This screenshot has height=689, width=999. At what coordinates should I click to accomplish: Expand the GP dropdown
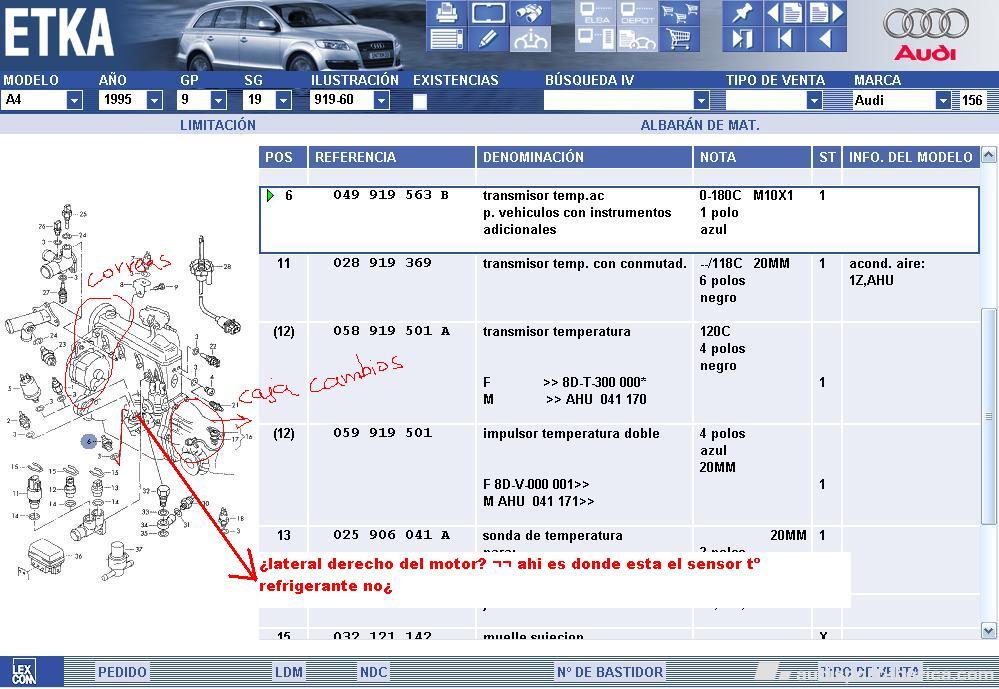click(219, 100)
